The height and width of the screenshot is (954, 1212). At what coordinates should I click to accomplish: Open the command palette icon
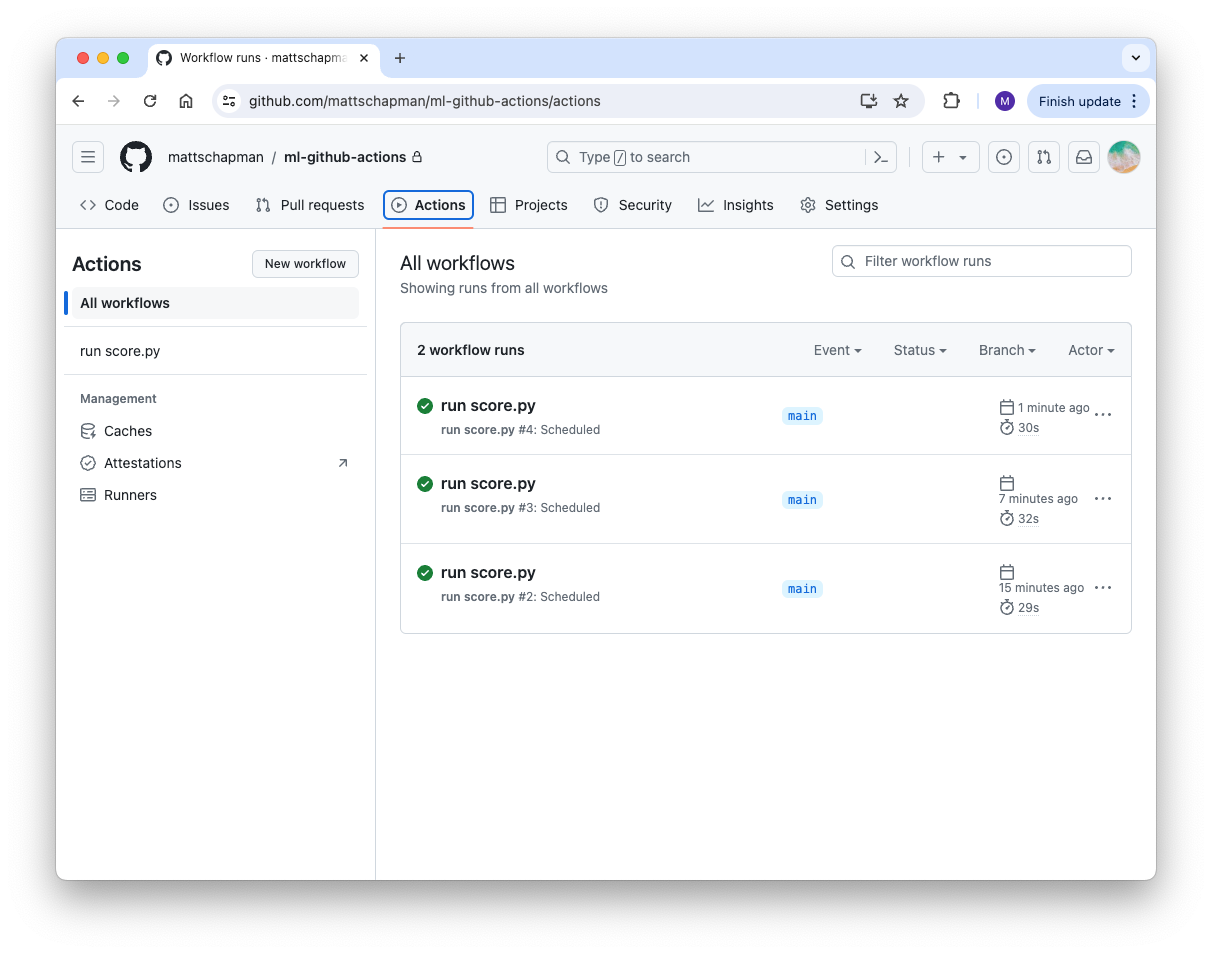pos(881,157)
